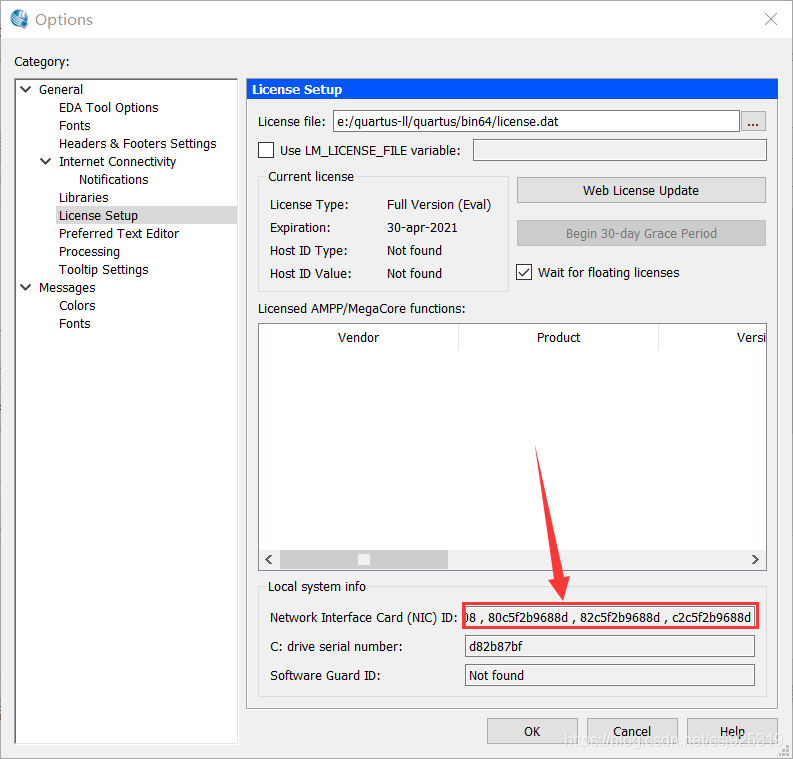Select Fonts under General
Screen dimensions: 793x759
point(74,125)
